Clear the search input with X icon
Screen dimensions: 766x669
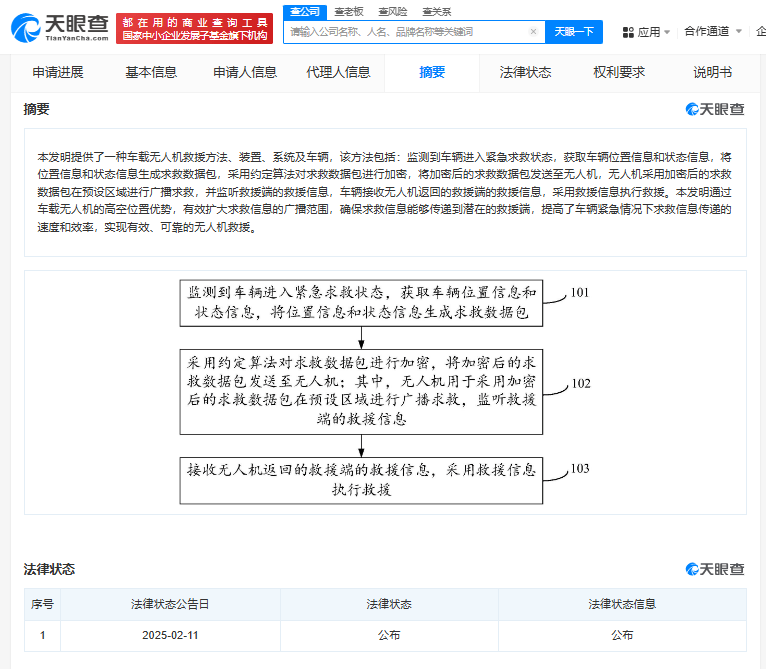pos(533,32)
